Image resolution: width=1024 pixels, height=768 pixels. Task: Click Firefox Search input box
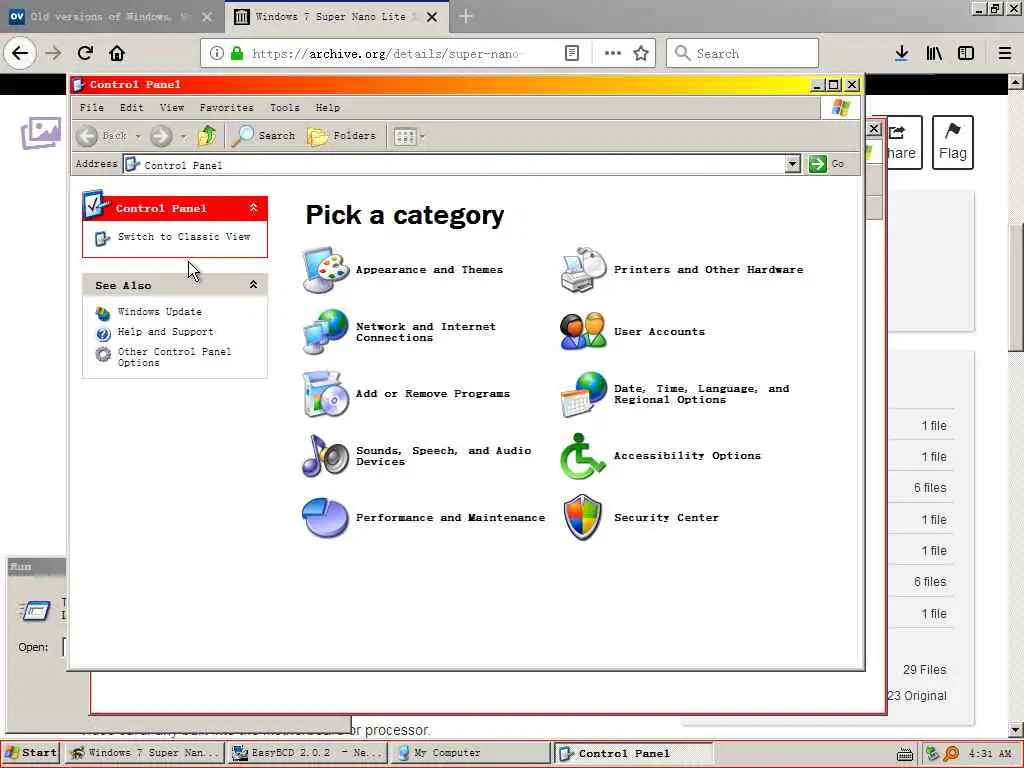coord(742,54)
